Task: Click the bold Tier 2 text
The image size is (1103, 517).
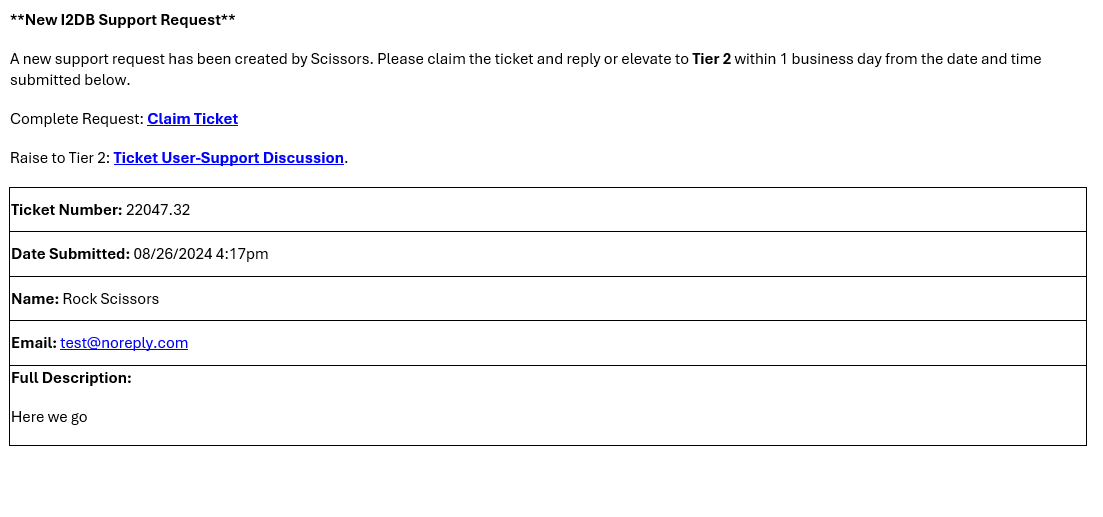Action: (711, 59)
